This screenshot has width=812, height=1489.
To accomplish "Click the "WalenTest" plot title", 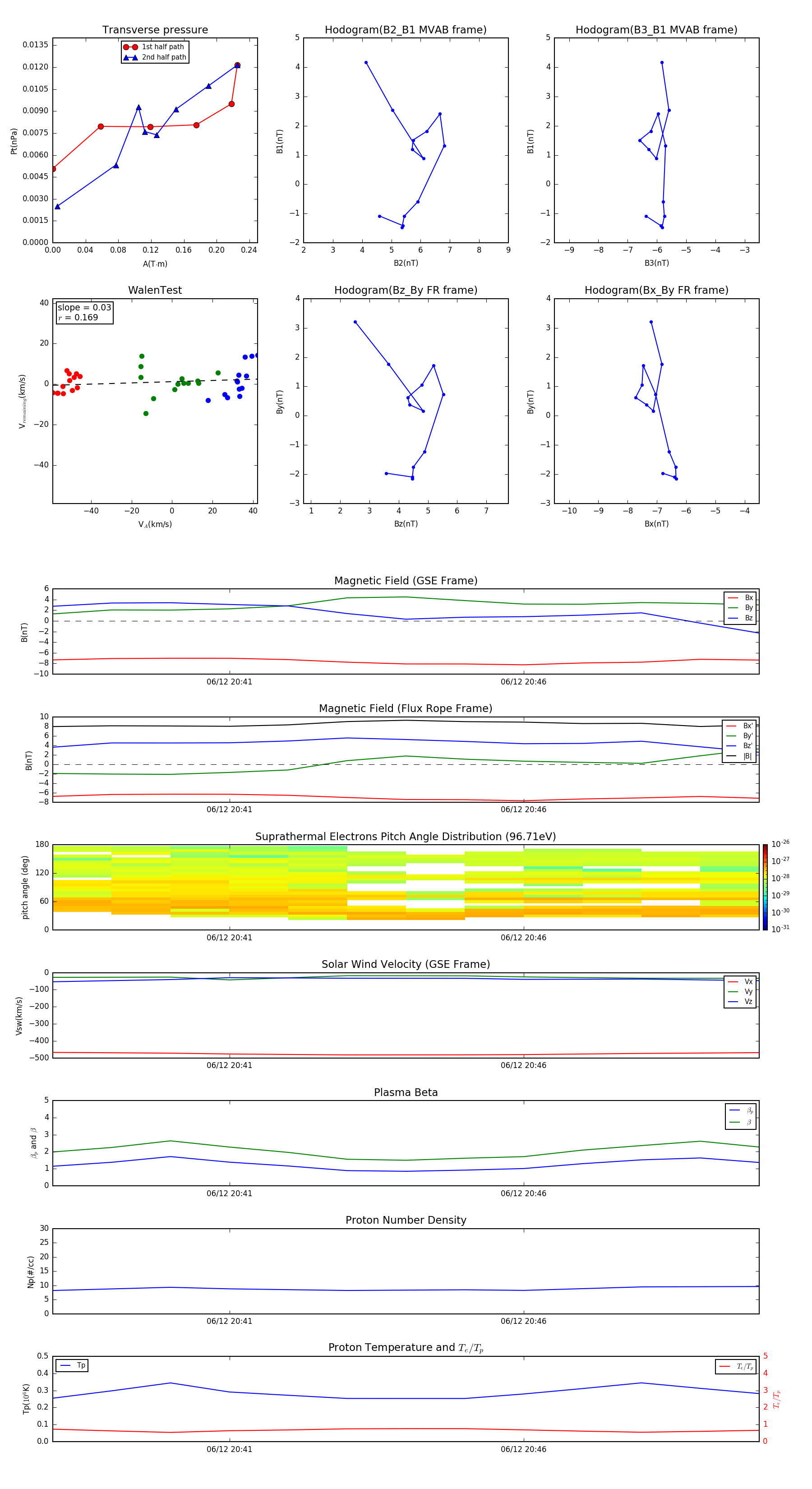I will (155, 290).
